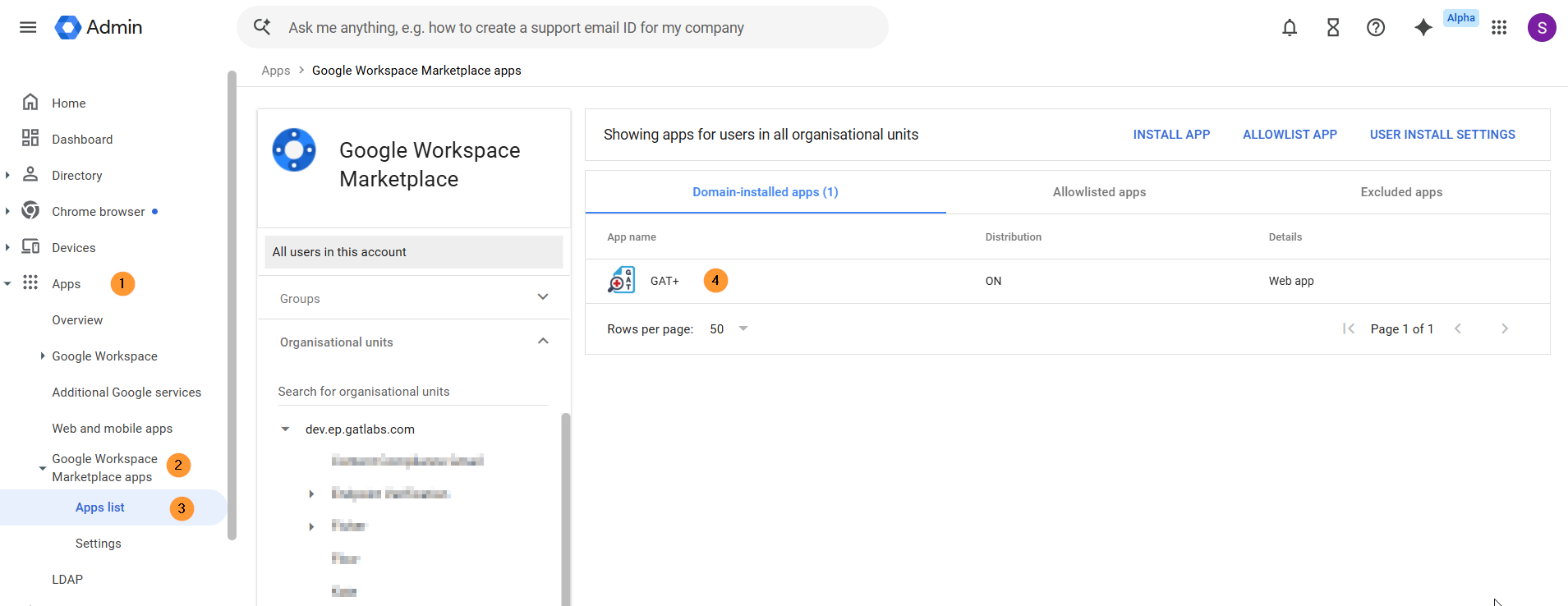Image resolution: width=1568 pixels, height=606 pixels.
Task: Open the help question mark icon
Action: (1376, 28)
